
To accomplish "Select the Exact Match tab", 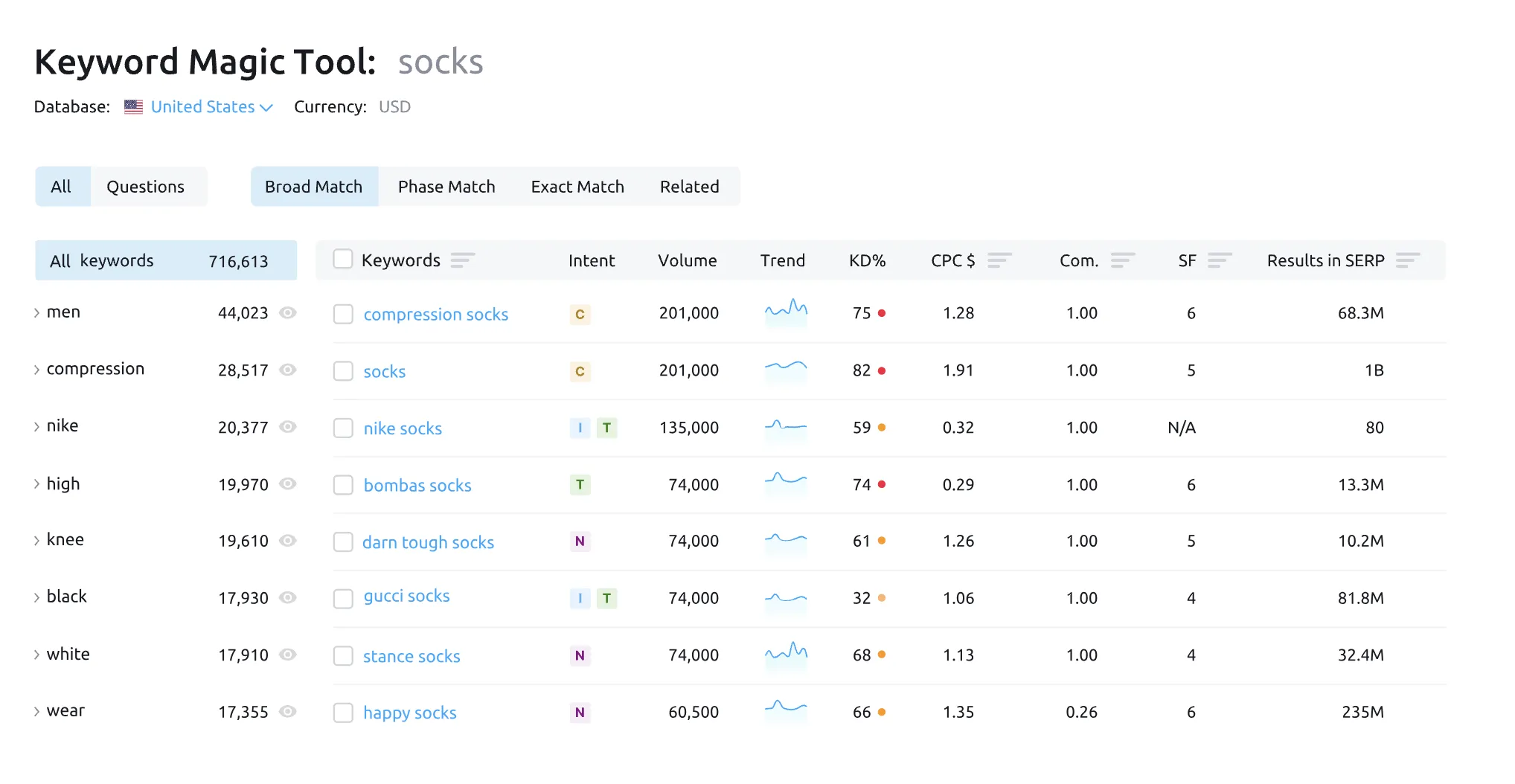I will click(x=577, y=187).
